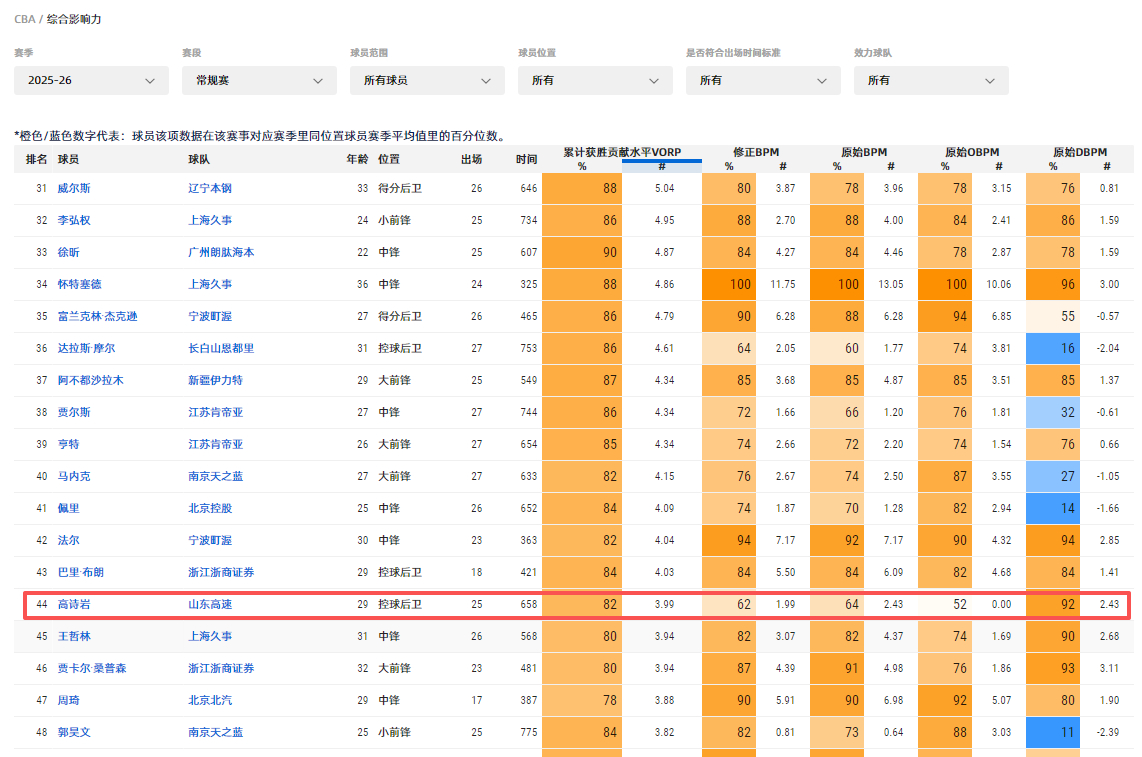Select 原始OBPM value 10.06 cell
The height and width of the screenshot is (757, 1142).
(999, 284)
